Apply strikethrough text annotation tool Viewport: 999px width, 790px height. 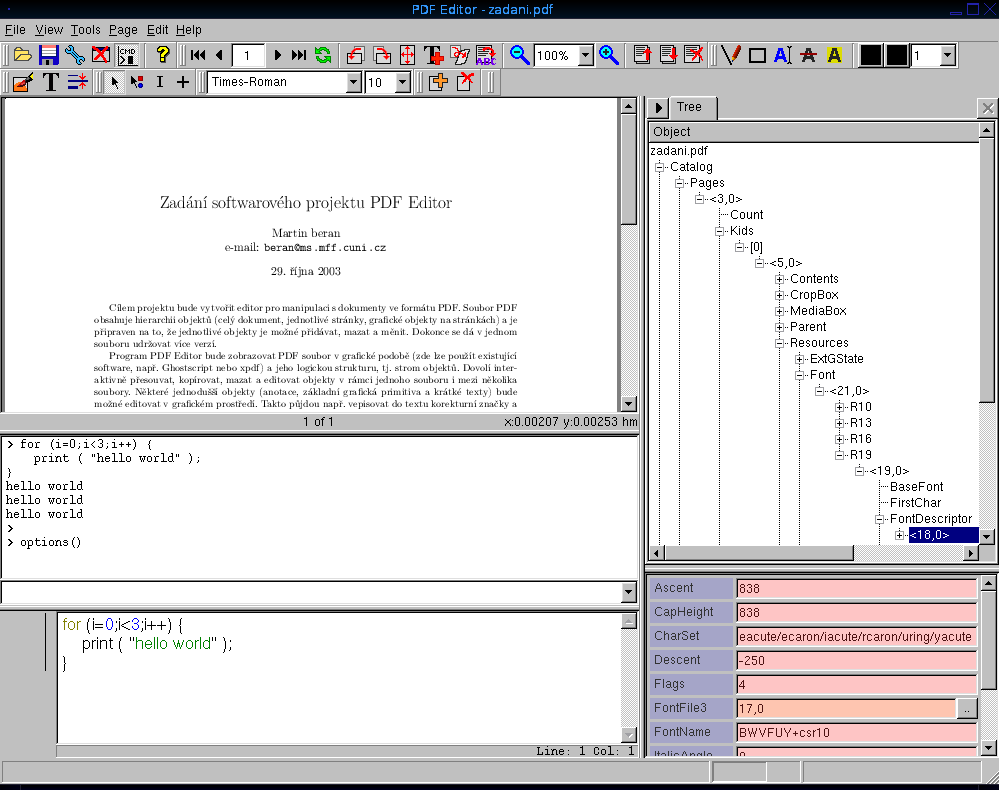pos(809,55)
